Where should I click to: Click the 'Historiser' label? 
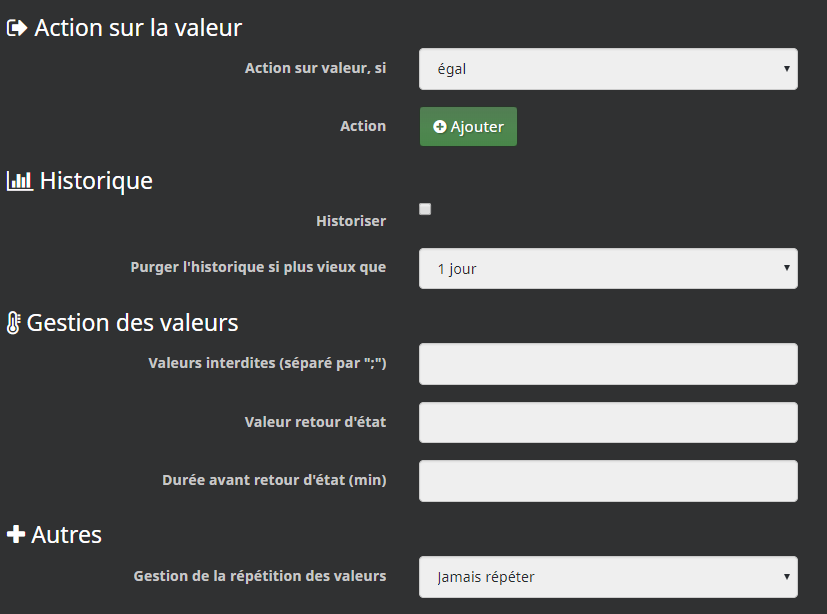[351, 221]
